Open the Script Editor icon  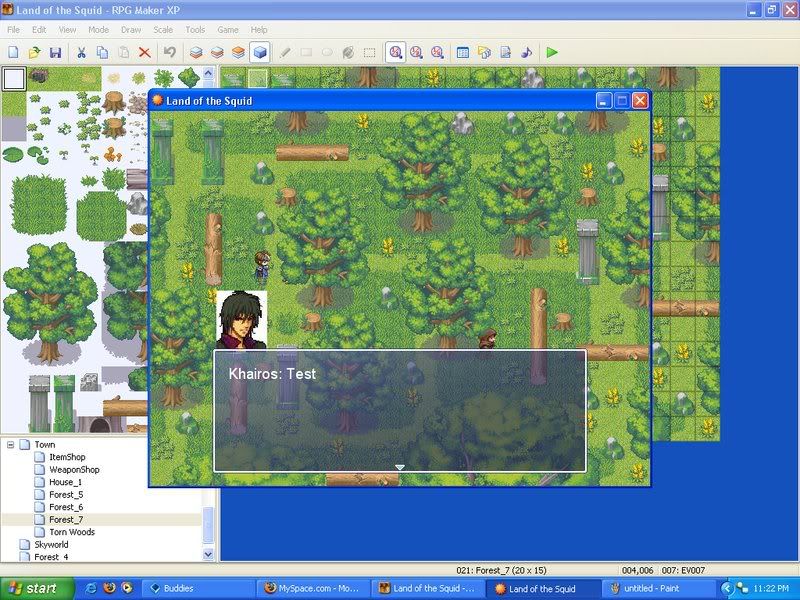pyautogui.click(x=505, y=52)
